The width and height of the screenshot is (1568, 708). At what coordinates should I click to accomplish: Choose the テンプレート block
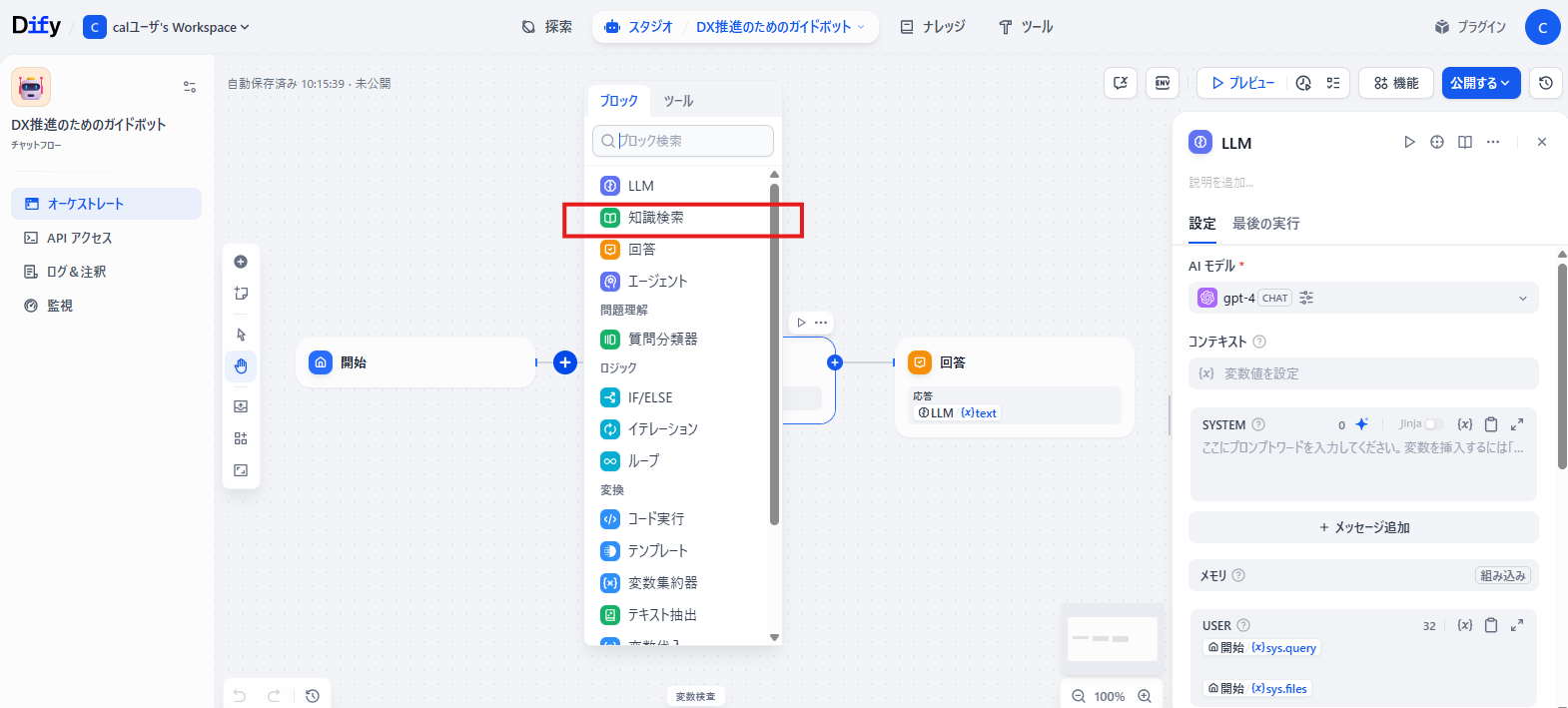pyautogui.click(x=682, y=551)
